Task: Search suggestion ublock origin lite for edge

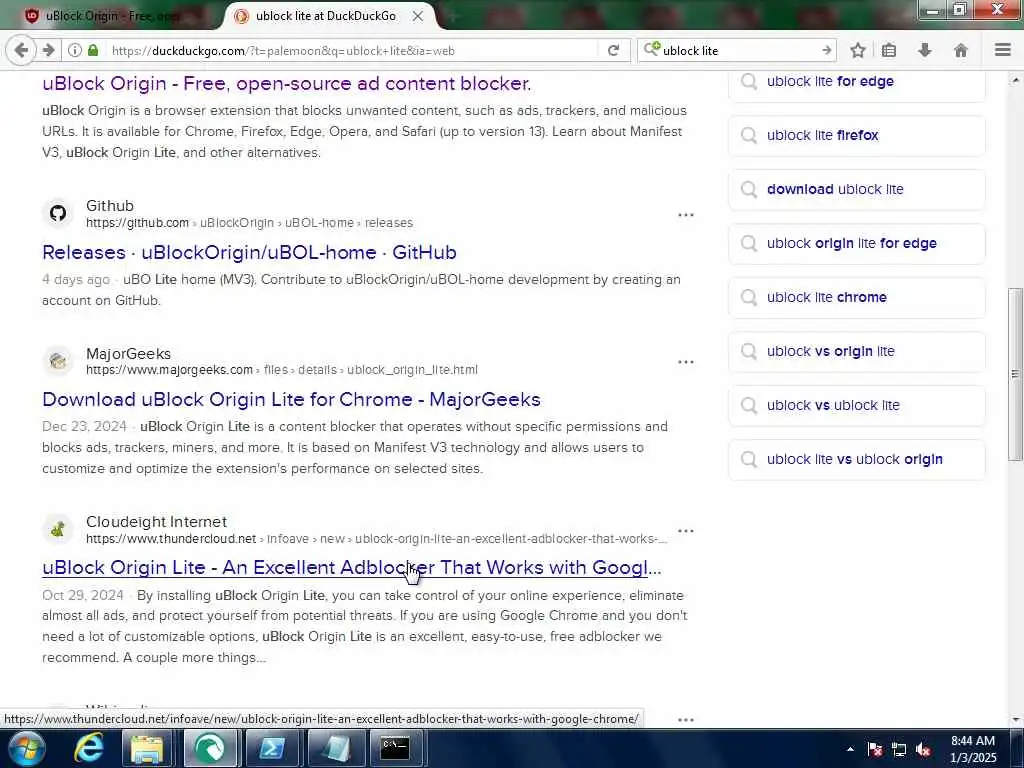Action: tap(857, 244)
